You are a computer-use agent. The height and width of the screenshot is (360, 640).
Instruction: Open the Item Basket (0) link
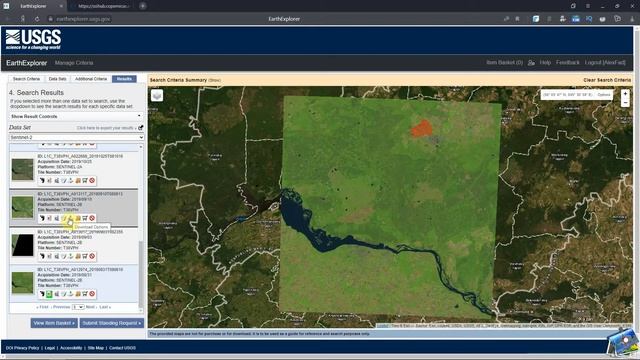pos(504,63)
